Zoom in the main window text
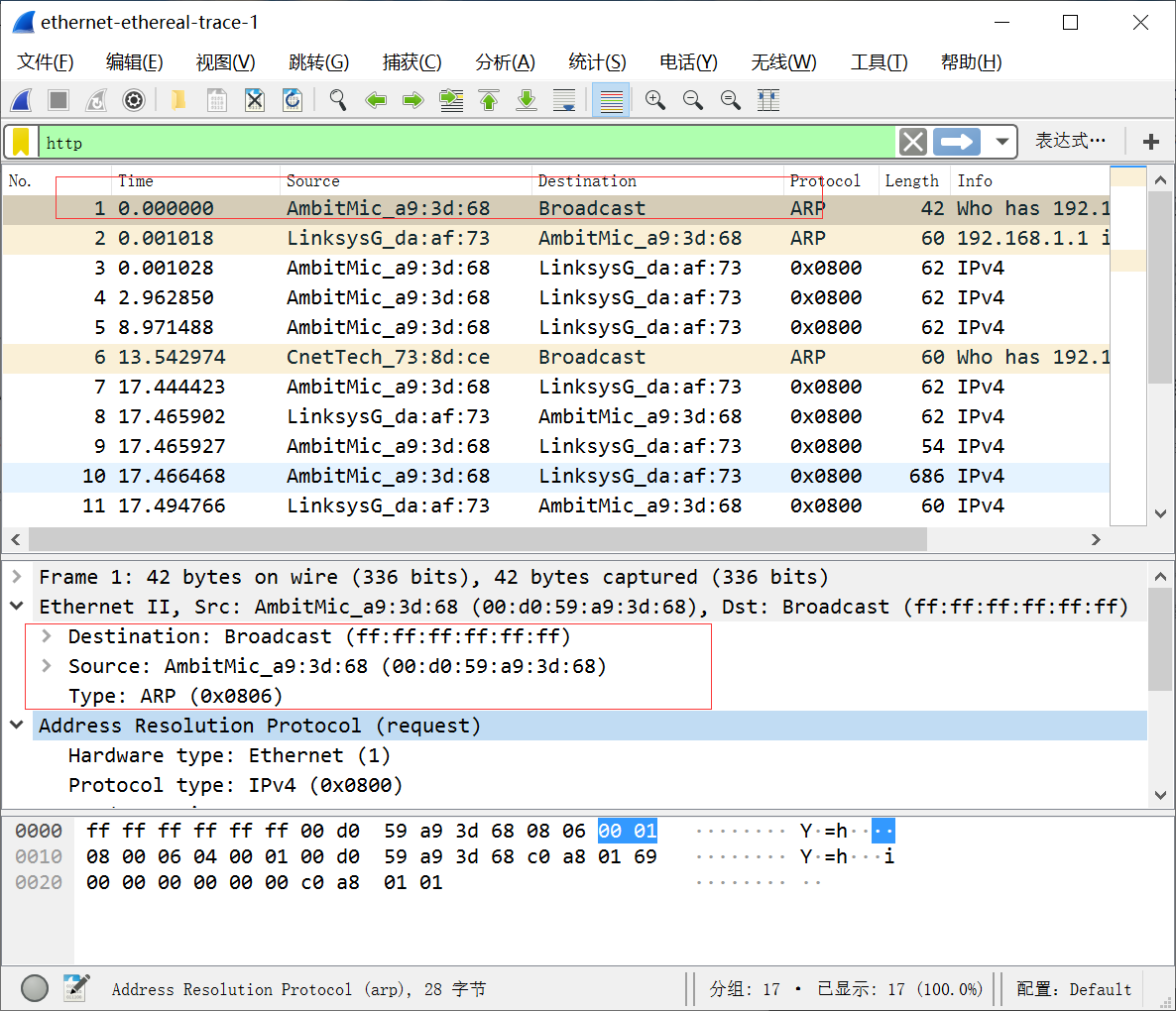The height and width of the screenshot is (1011, 1176). 654,100
